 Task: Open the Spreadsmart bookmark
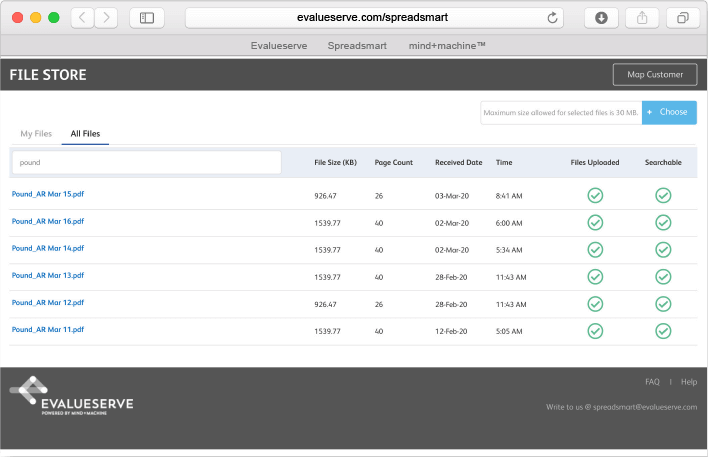click(357, 46)
